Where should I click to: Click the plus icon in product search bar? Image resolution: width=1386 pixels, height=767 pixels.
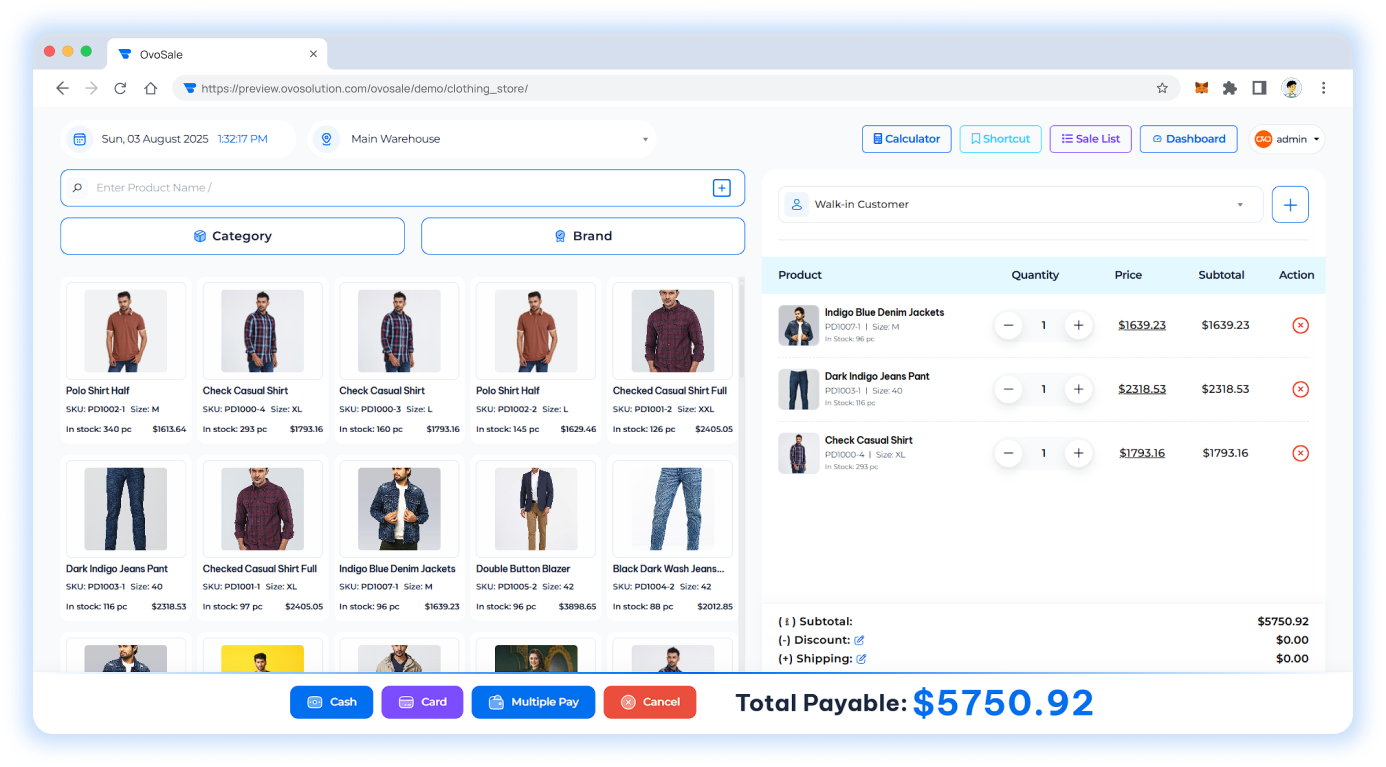coord(721,188)
